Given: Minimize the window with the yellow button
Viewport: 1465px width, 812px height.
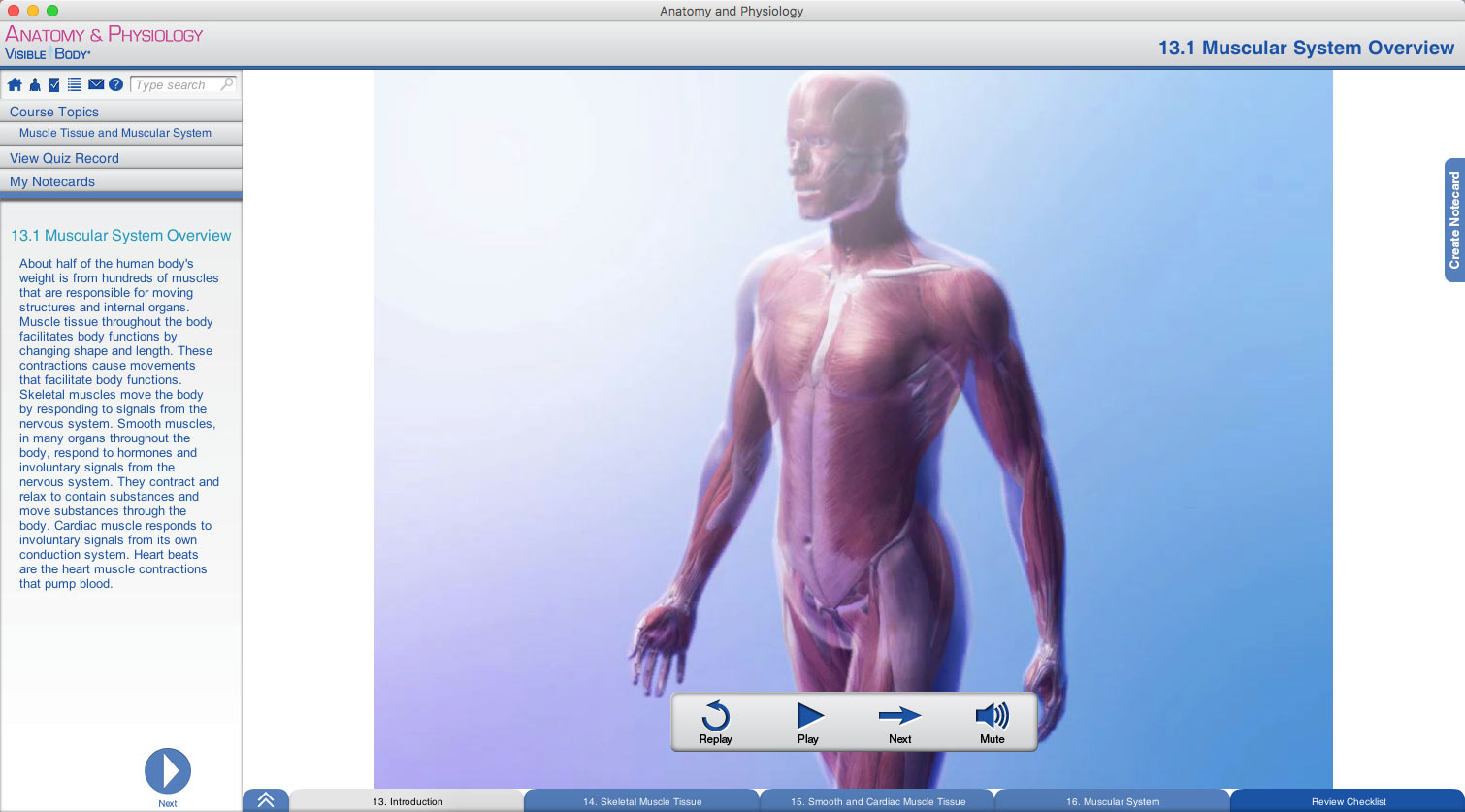Looking at the screenshot, I should click(33, 11).
